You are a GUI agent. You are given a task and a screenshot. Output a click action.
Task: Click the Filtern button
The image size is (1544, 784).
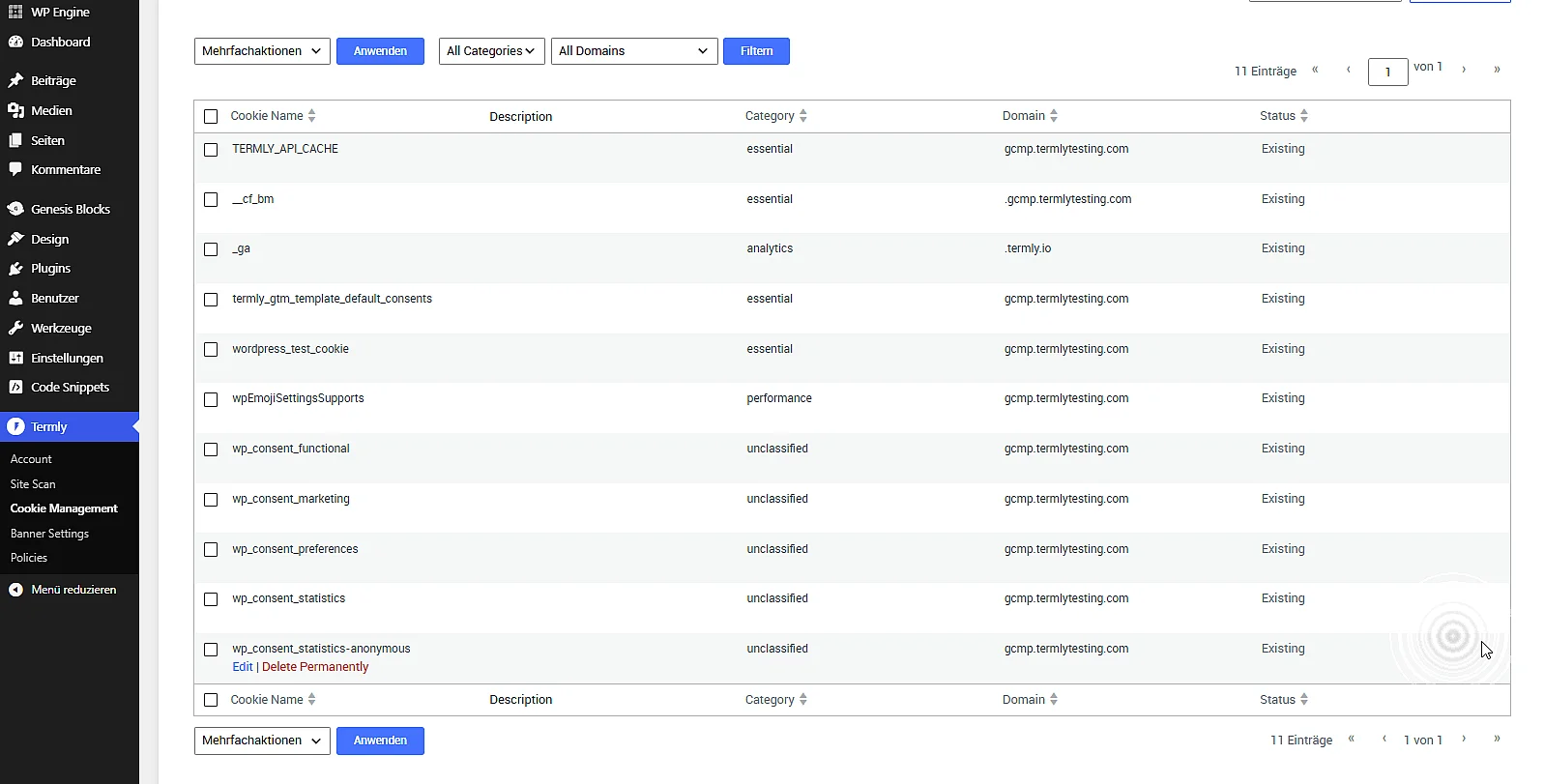pyautogui.click(x=756, y=51)
